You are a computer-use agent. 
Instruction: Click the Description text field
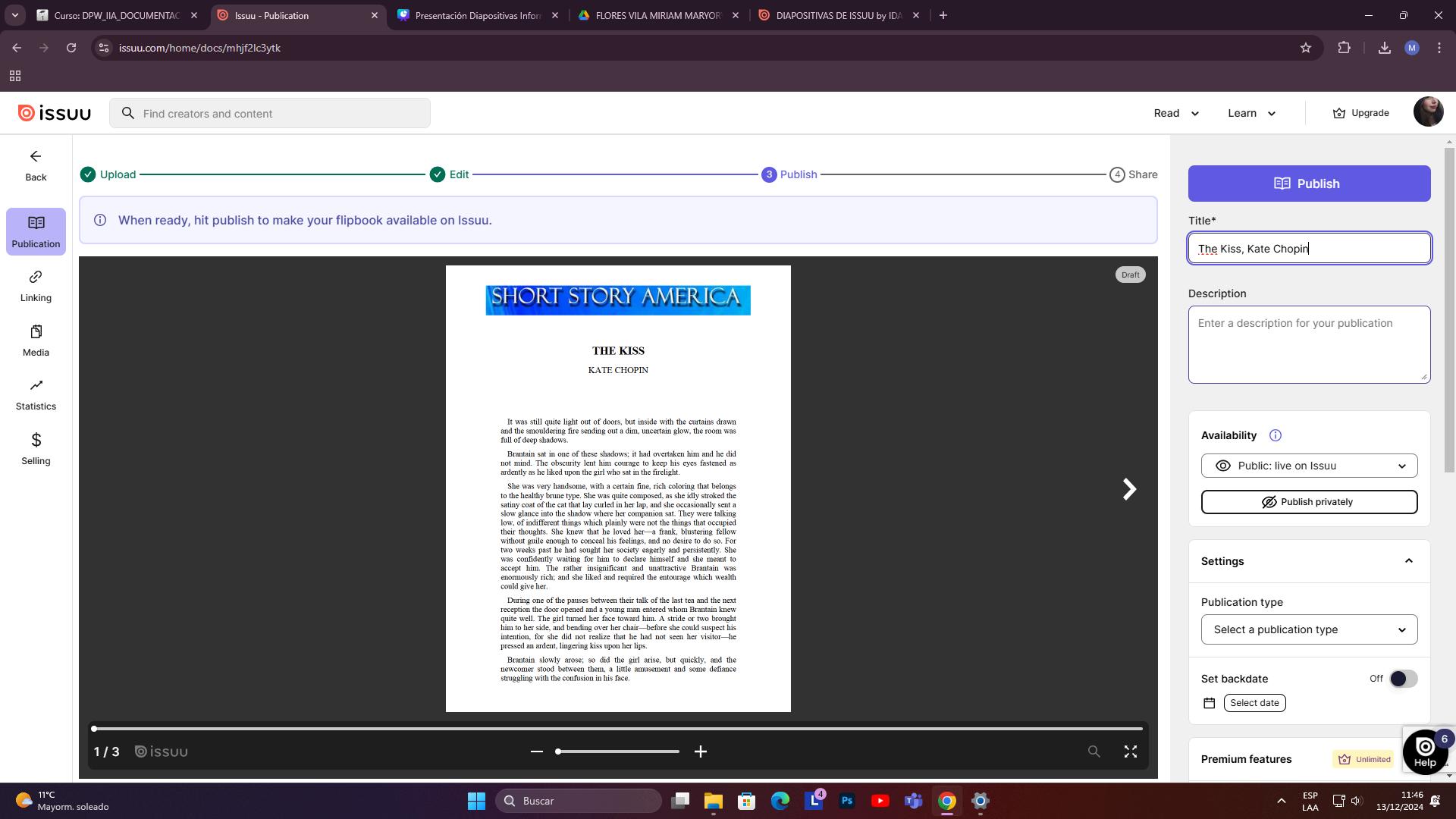(x=1309, y=344)
